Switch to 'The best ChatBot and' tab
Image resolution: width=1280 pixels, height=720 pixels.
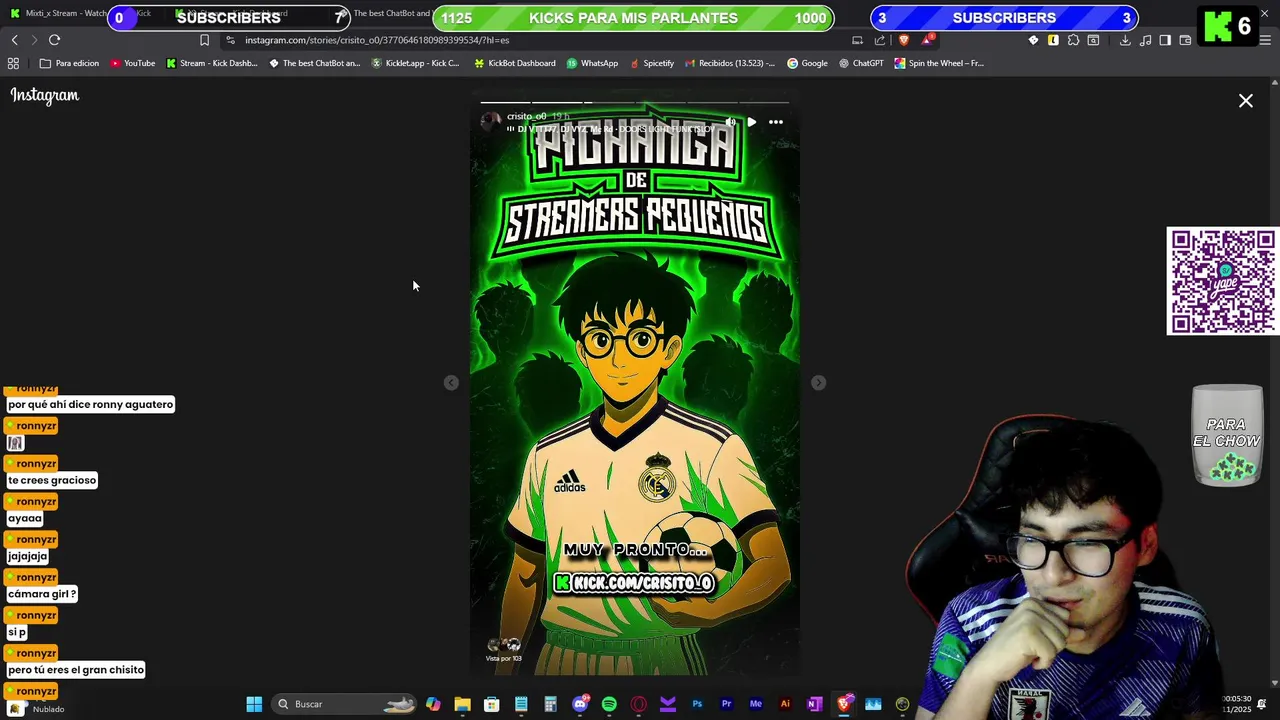[391, 13]
